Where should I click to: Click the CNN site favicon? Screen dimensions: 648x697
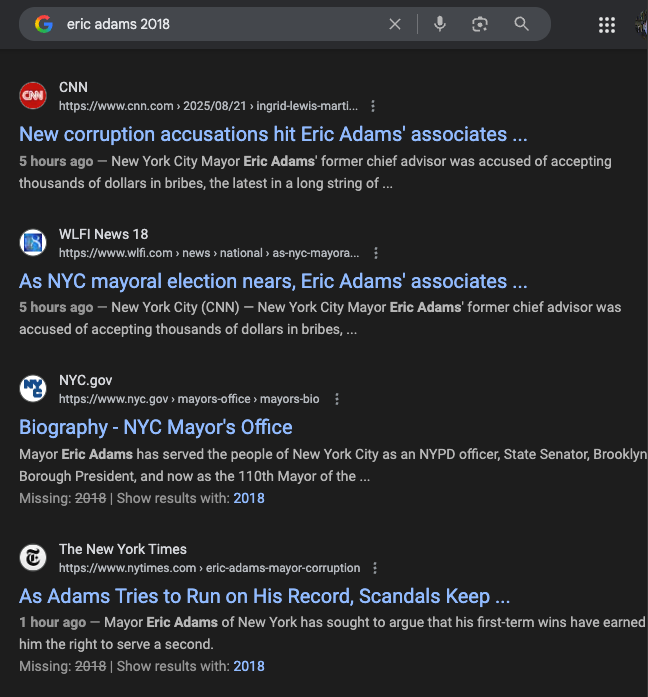tap(33, 96)
